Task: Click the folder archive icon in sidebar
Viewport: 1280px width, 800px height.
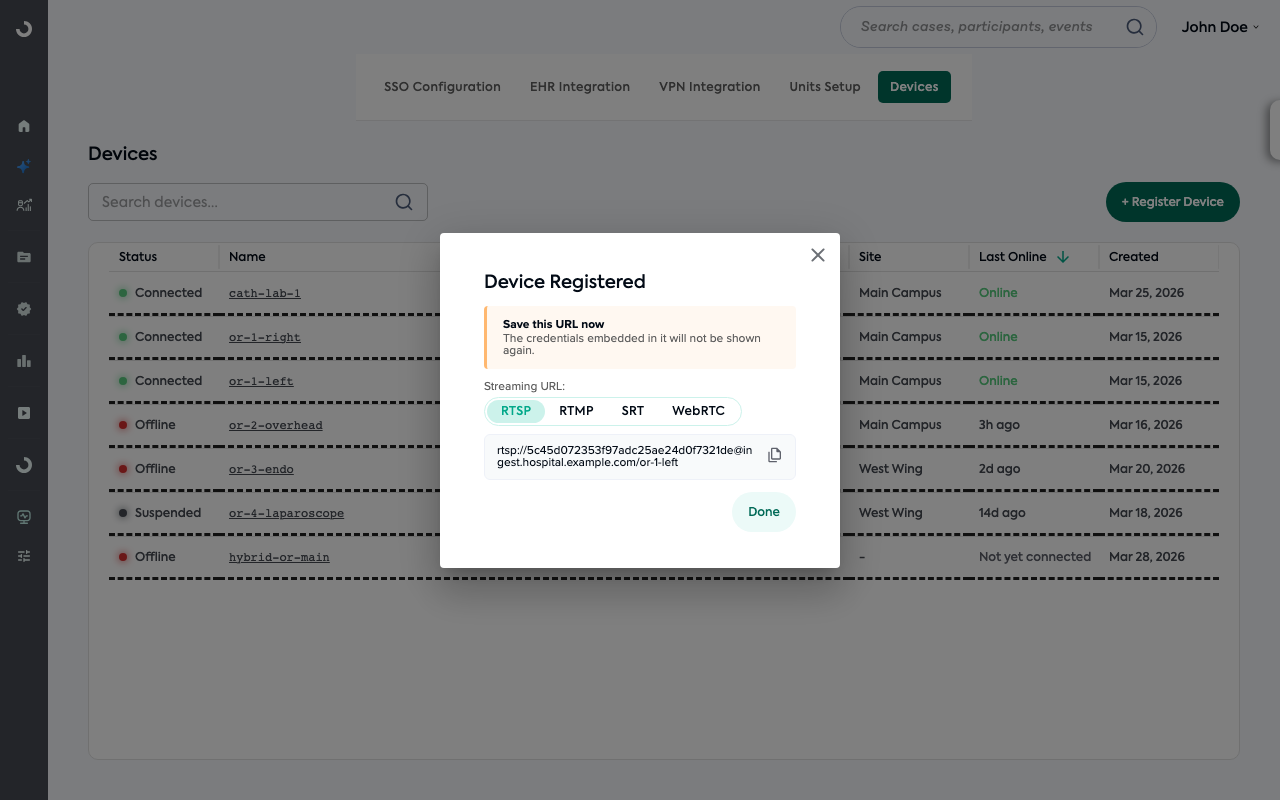Action: [x=23, y=257]
